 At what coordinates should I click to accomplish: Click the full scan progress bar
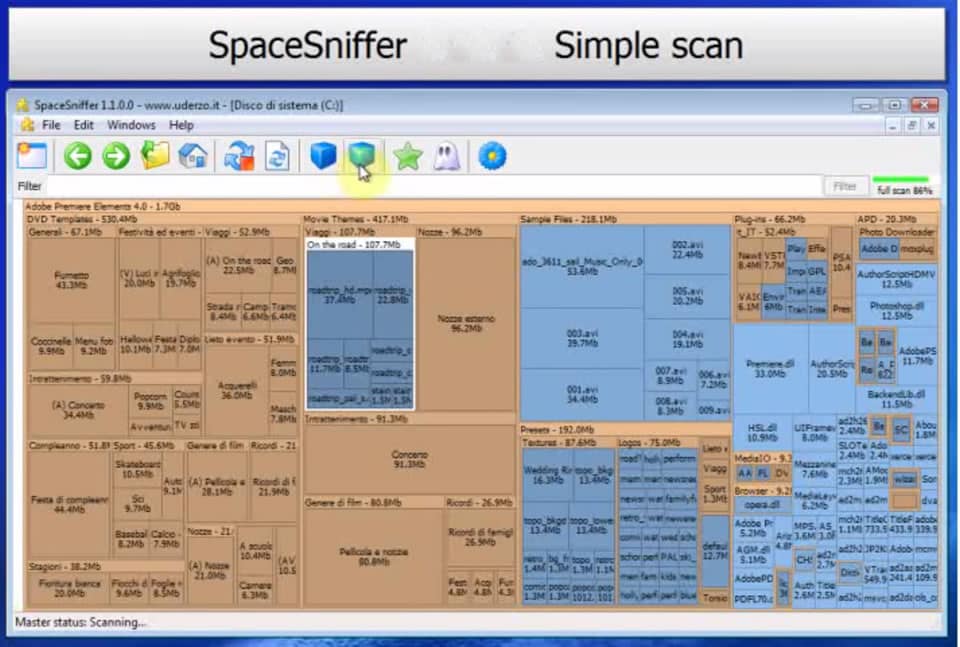point(903,180)
